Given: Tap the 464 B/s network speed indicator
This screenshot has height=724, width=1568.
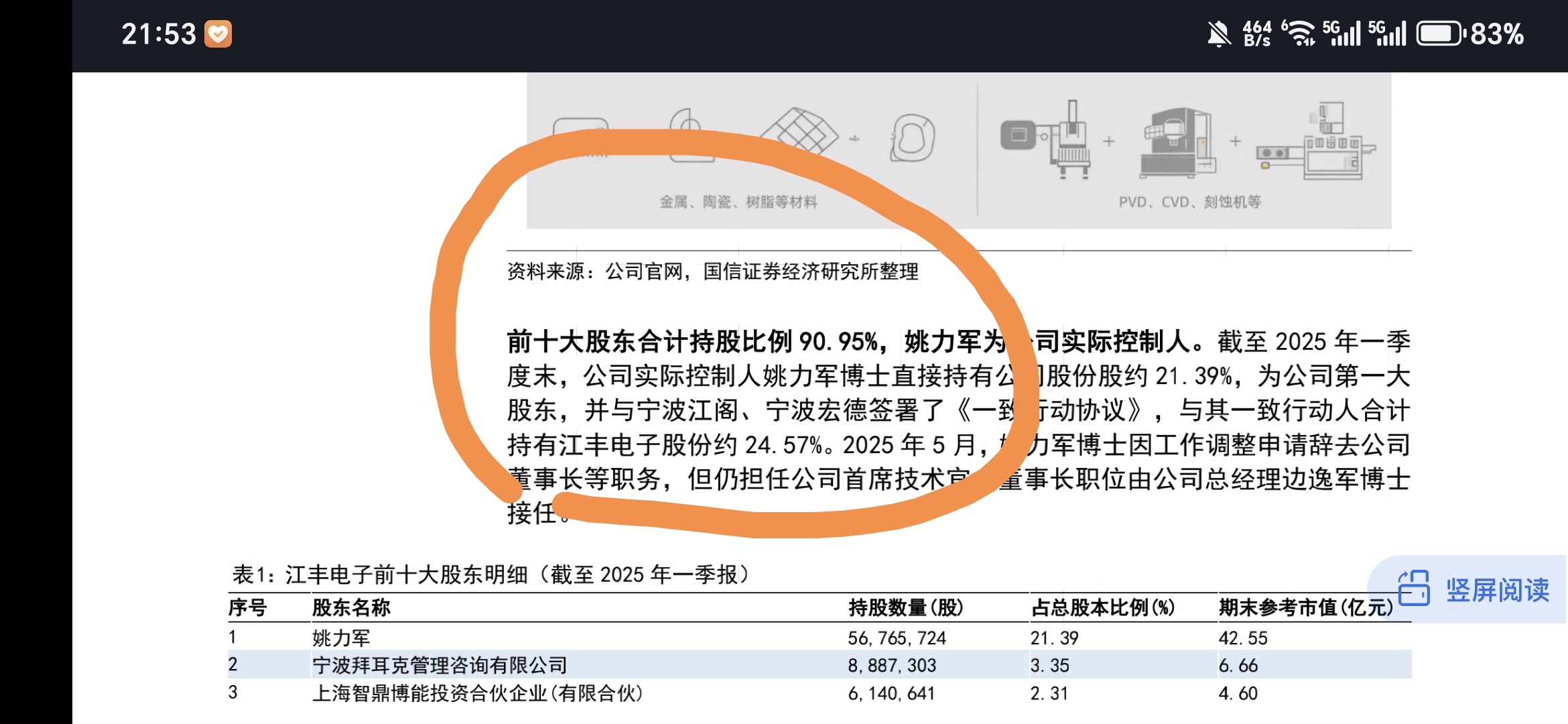Looking at the screenshot, I should coord(1257,34).
